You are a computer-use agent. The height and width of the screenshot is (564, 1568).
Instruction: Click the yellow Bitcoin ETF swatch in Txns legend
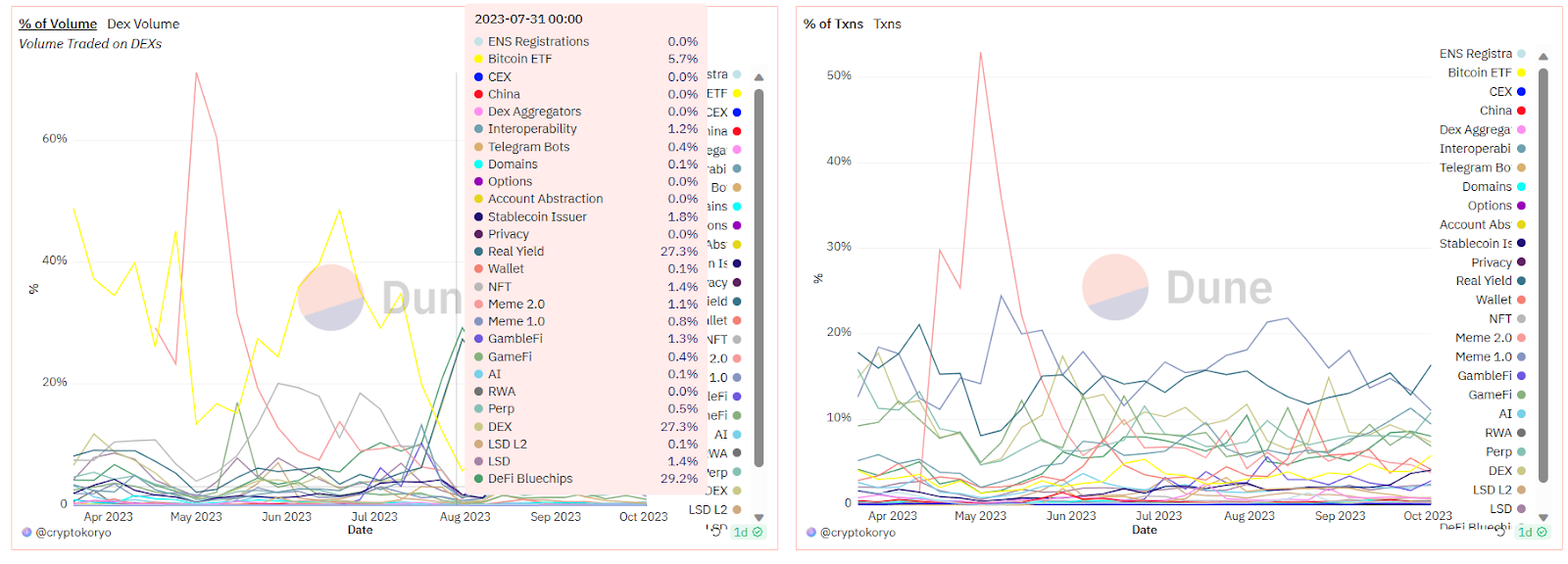click(x=1521, y=72)
